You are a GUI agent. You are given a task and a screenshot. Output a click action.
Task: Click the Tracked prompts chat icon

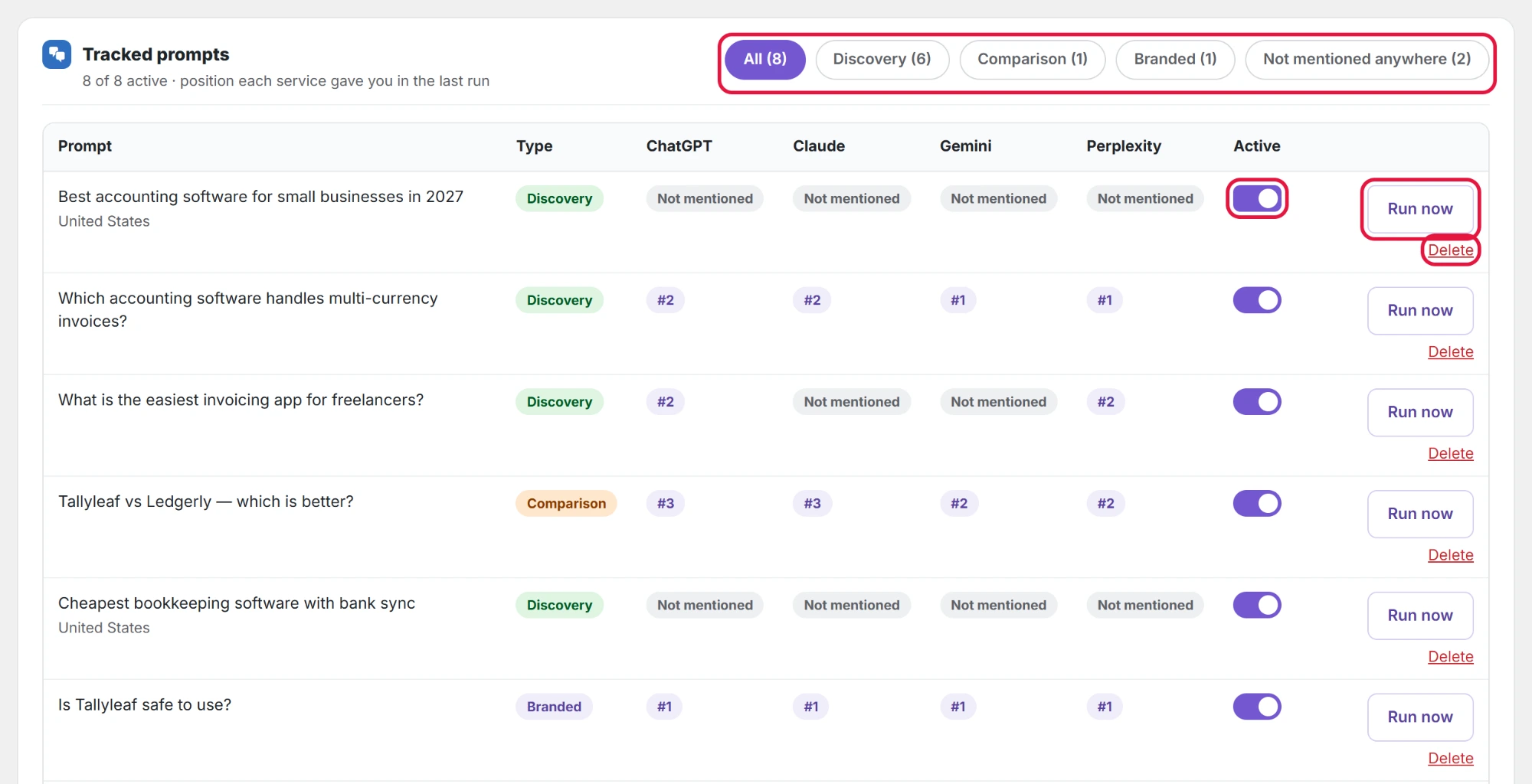[x=57, y=54]
